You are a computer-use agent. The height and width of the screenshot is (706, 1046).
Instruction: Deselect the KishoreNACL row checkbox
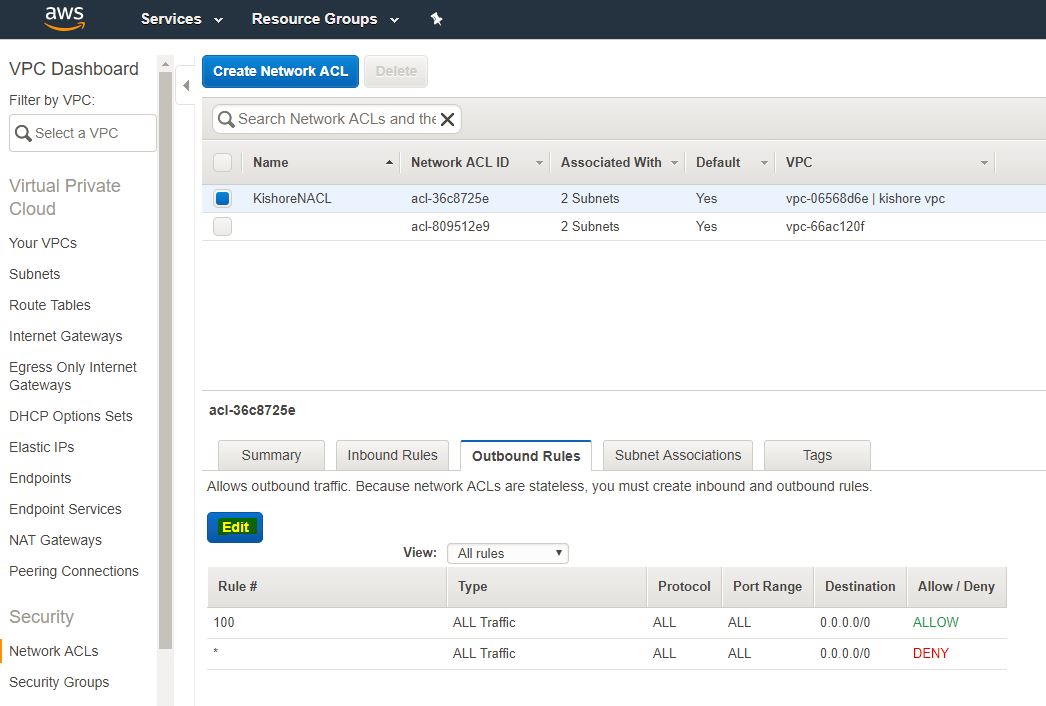[223, 199]
